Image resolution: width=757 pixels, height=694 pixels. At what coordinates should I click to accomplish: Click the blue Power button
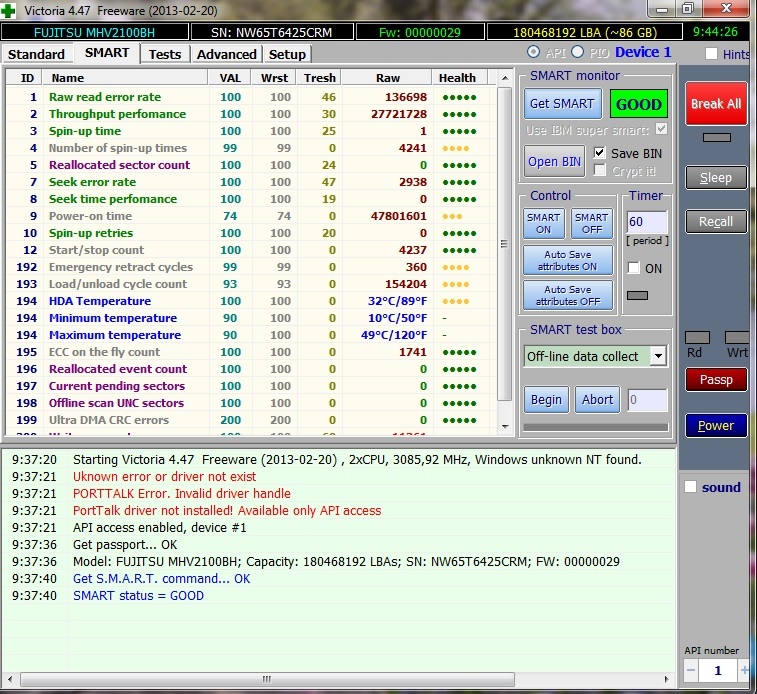[x=716, y=425]
